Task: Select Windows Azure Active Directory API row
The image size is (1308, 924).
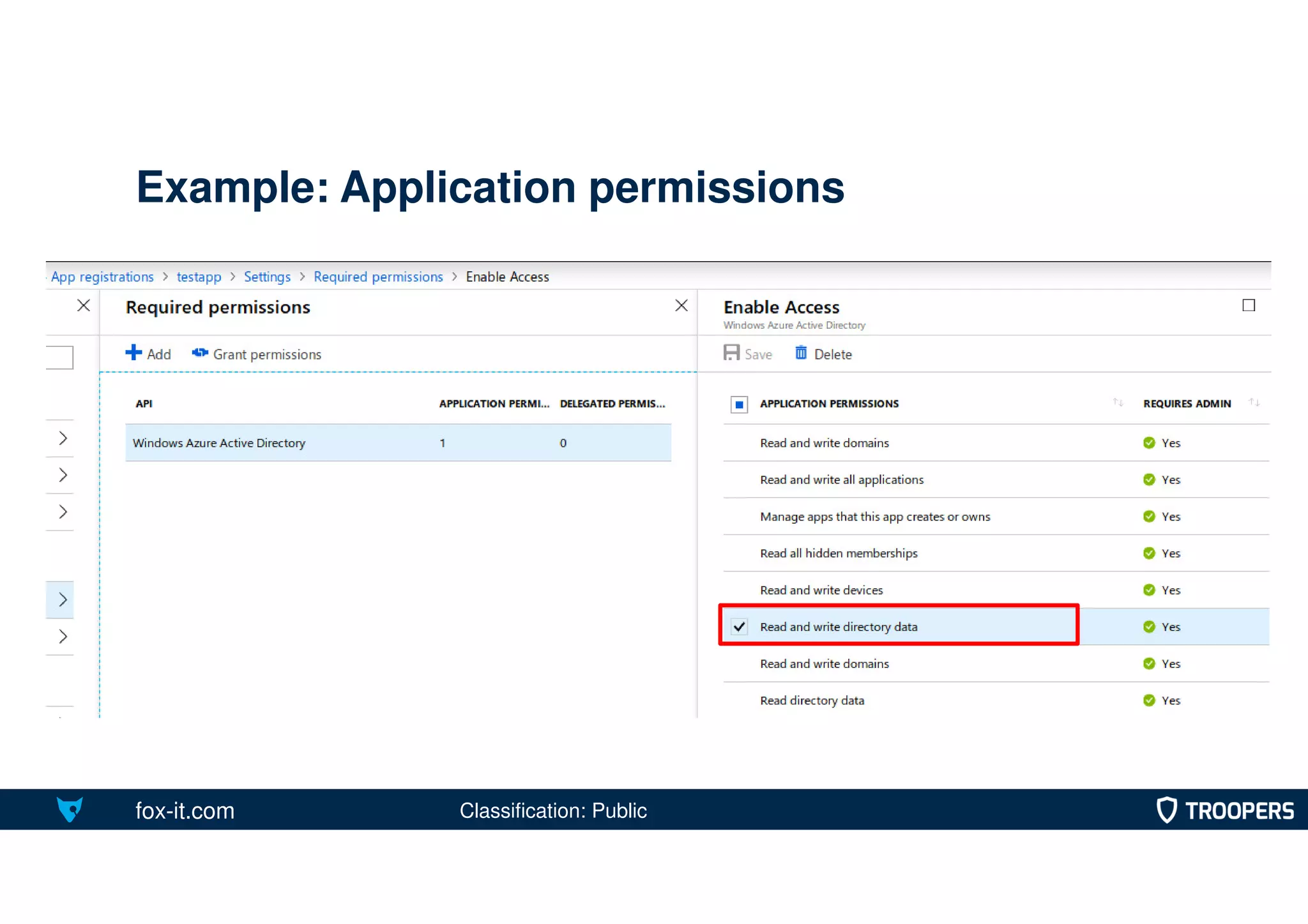Action: (x=398, y=443)
